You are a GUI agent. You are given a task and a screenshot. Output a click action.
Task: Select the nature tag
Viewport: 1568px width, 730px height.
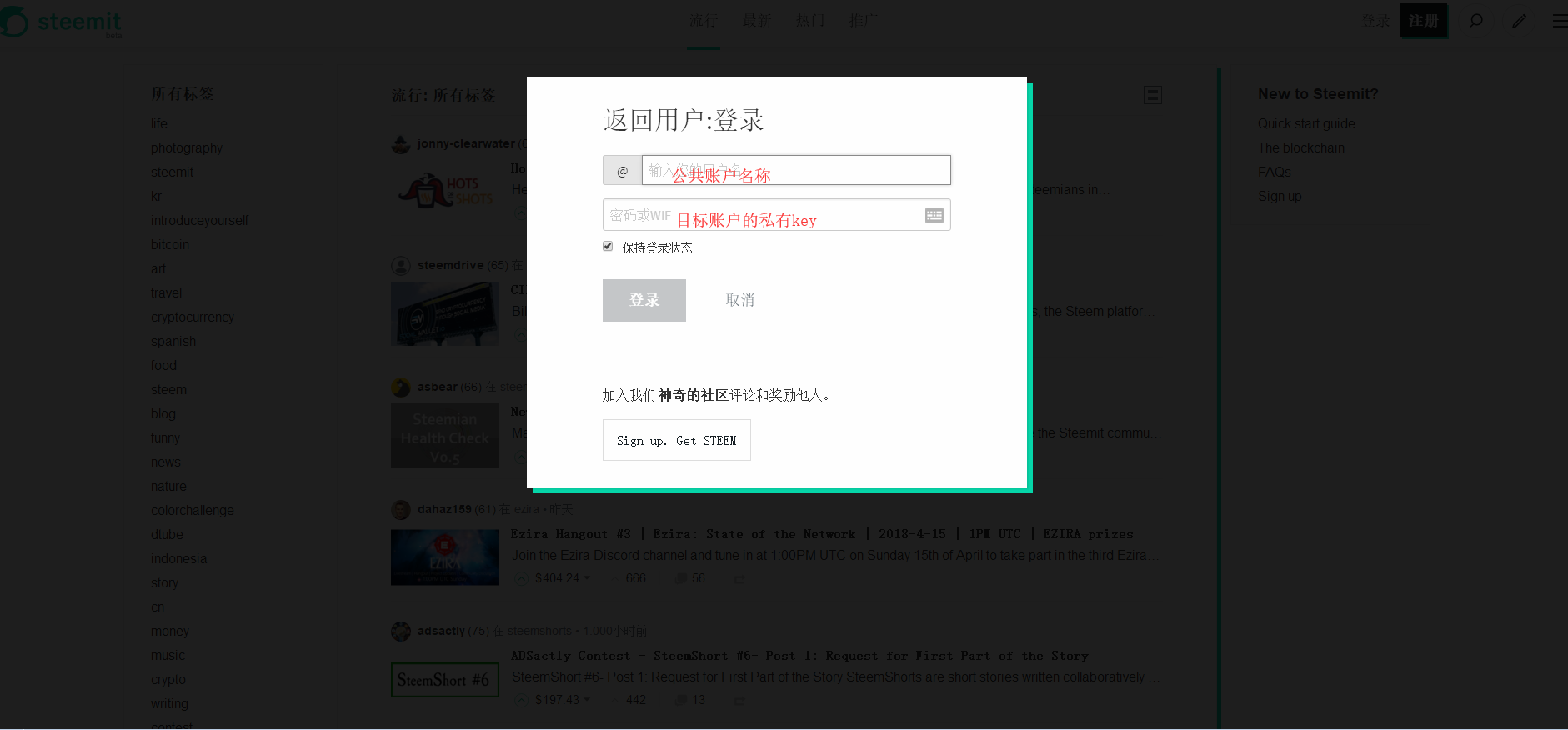(x=168, y=486)
